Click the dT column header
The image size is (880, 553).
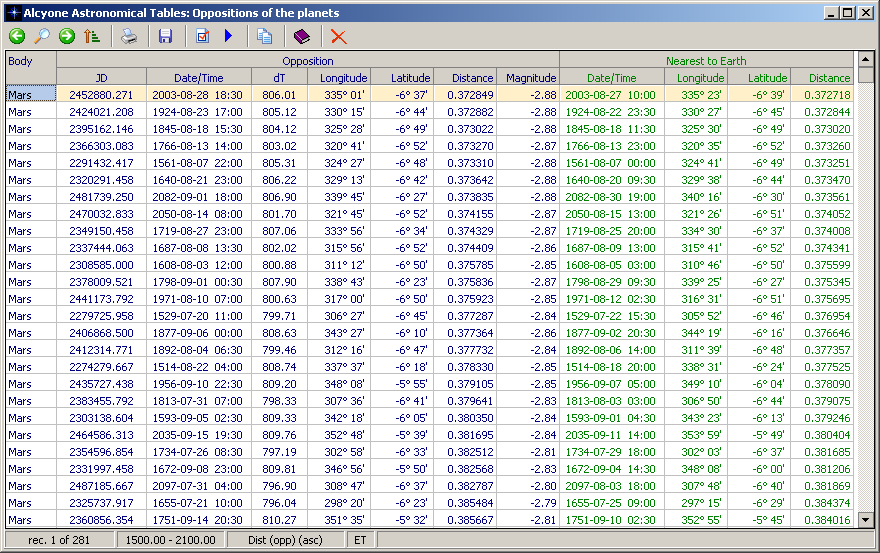click(x=279, y=77)
